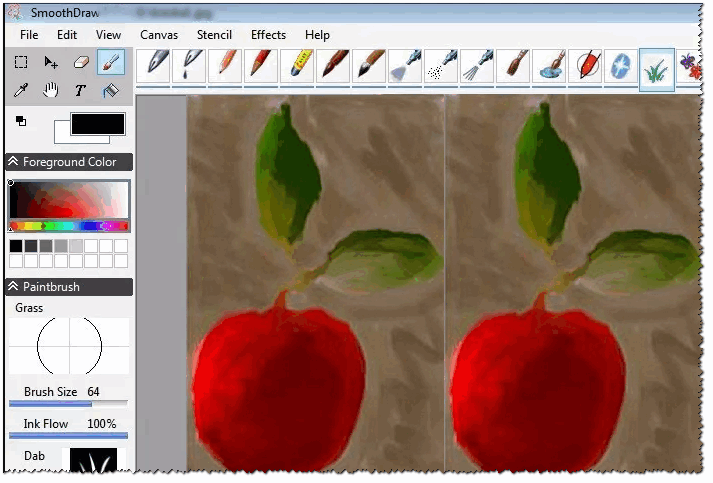713x483 pixels.
Task: Click the Dab grass thumbnail
Action: click(93, 460)
